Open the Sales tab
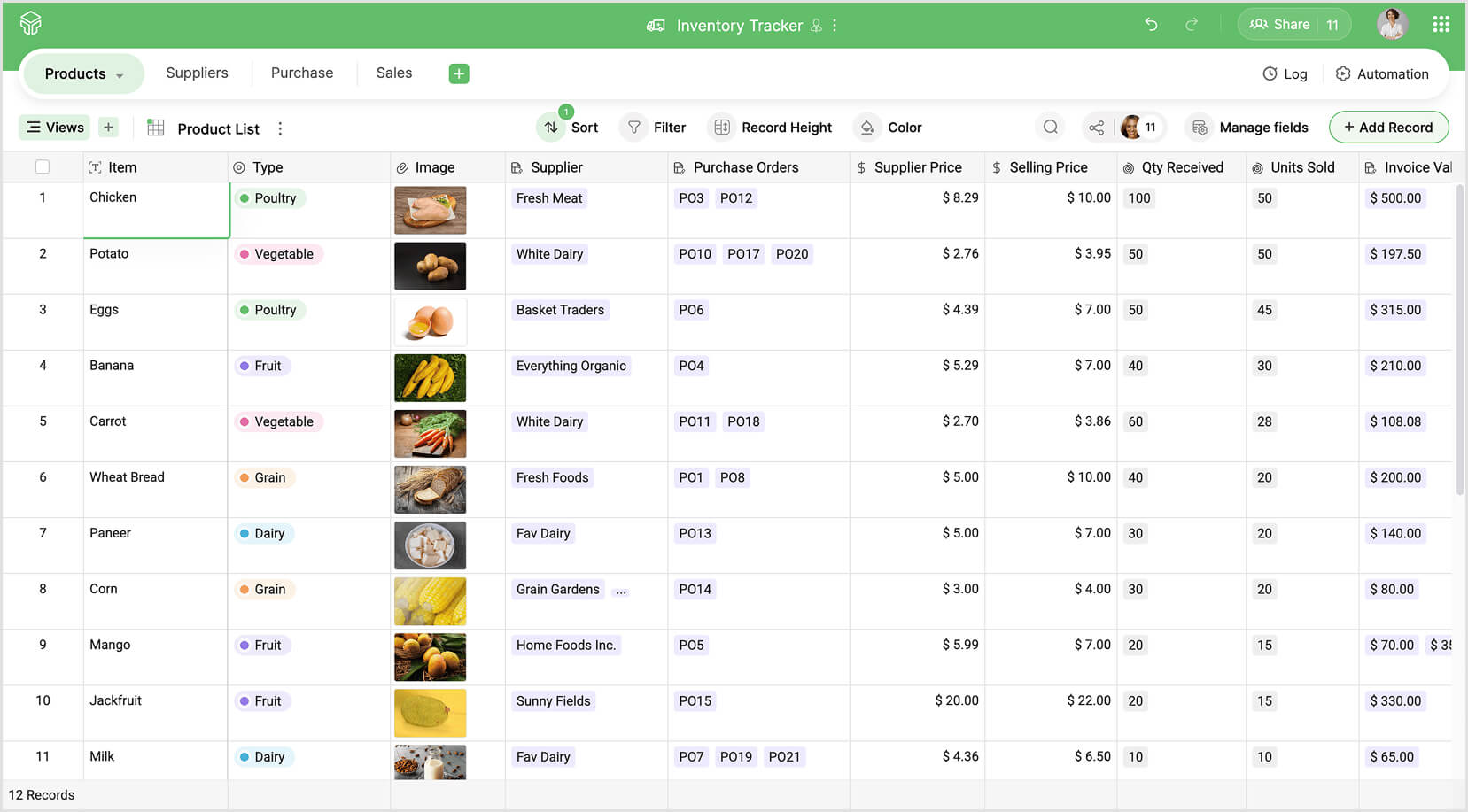Screen dimensions: 1468x812 pos(393,73)
